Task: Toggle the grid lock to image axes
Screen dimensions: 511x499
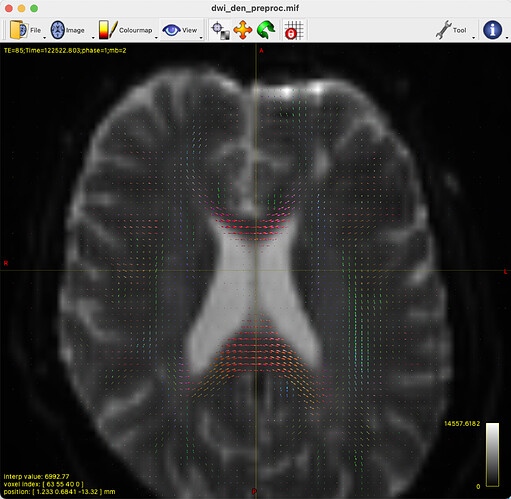Action: click(x=294, y=30)
